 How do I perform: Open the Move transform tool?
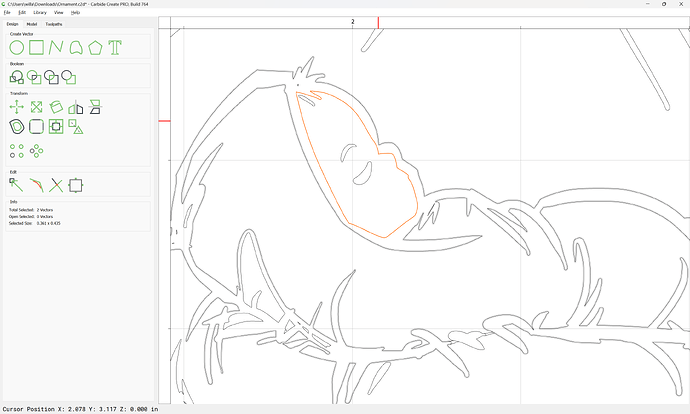17,107
